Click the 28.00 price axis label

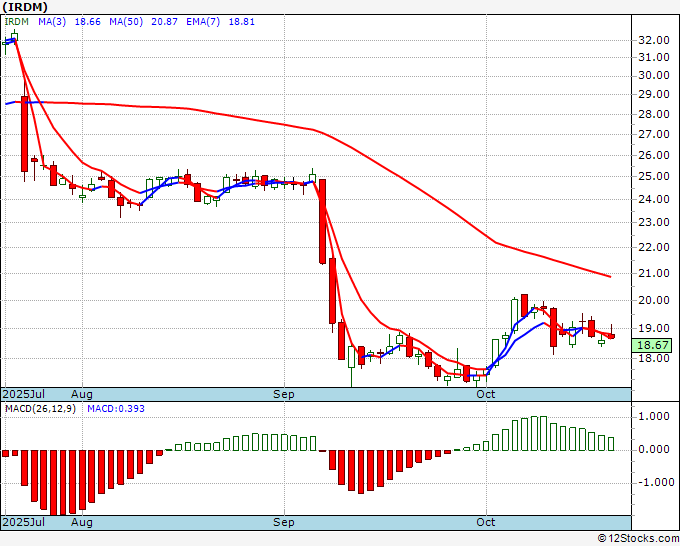coord(654,114)
